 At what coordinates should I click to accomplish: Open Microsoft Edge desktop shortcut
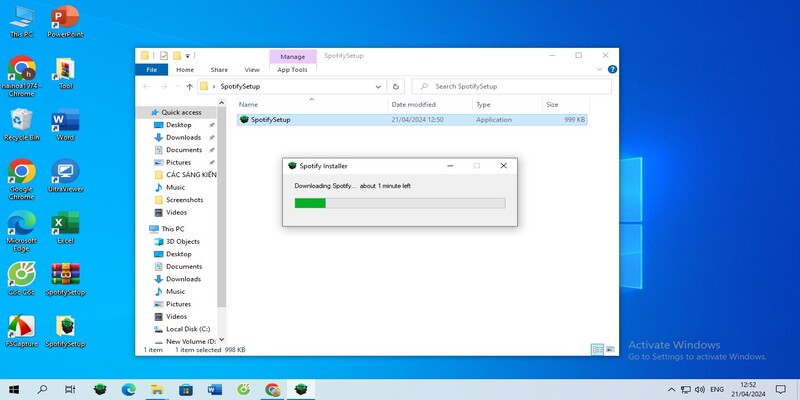pyautogui.click(x=21, y=231)
